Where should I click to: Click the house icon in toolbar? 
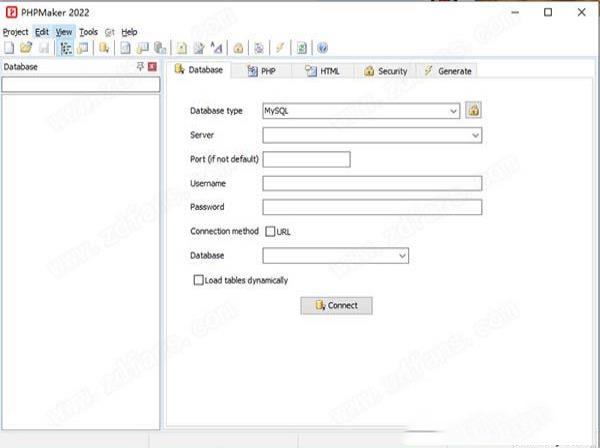(x=238, y=47)
